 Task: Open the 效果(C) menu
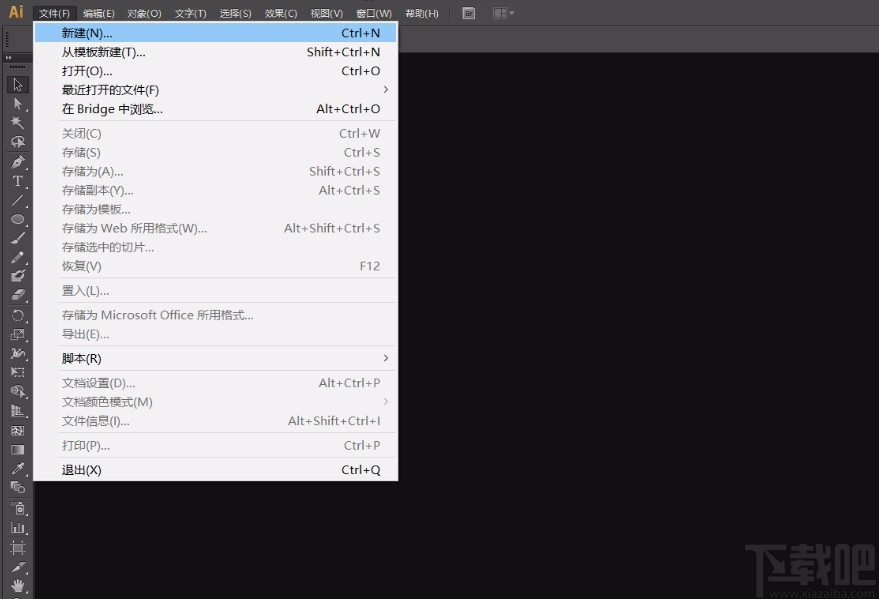tap(281, 13)
